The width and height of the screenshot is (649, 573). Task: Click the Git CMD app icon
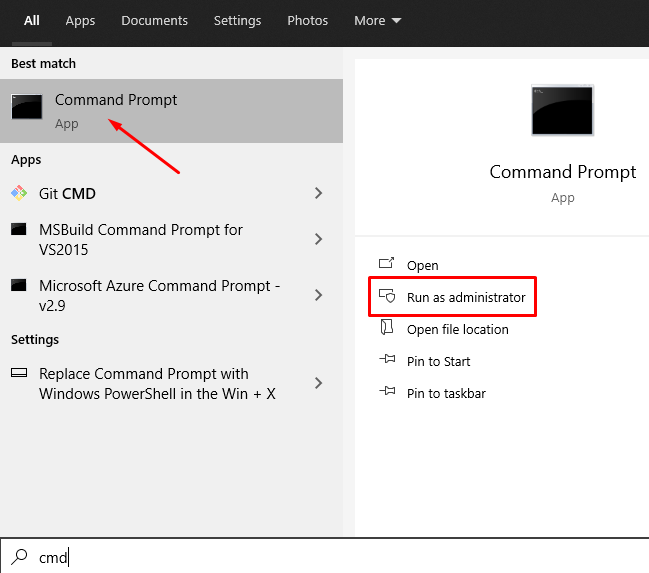tap(19, 193)
